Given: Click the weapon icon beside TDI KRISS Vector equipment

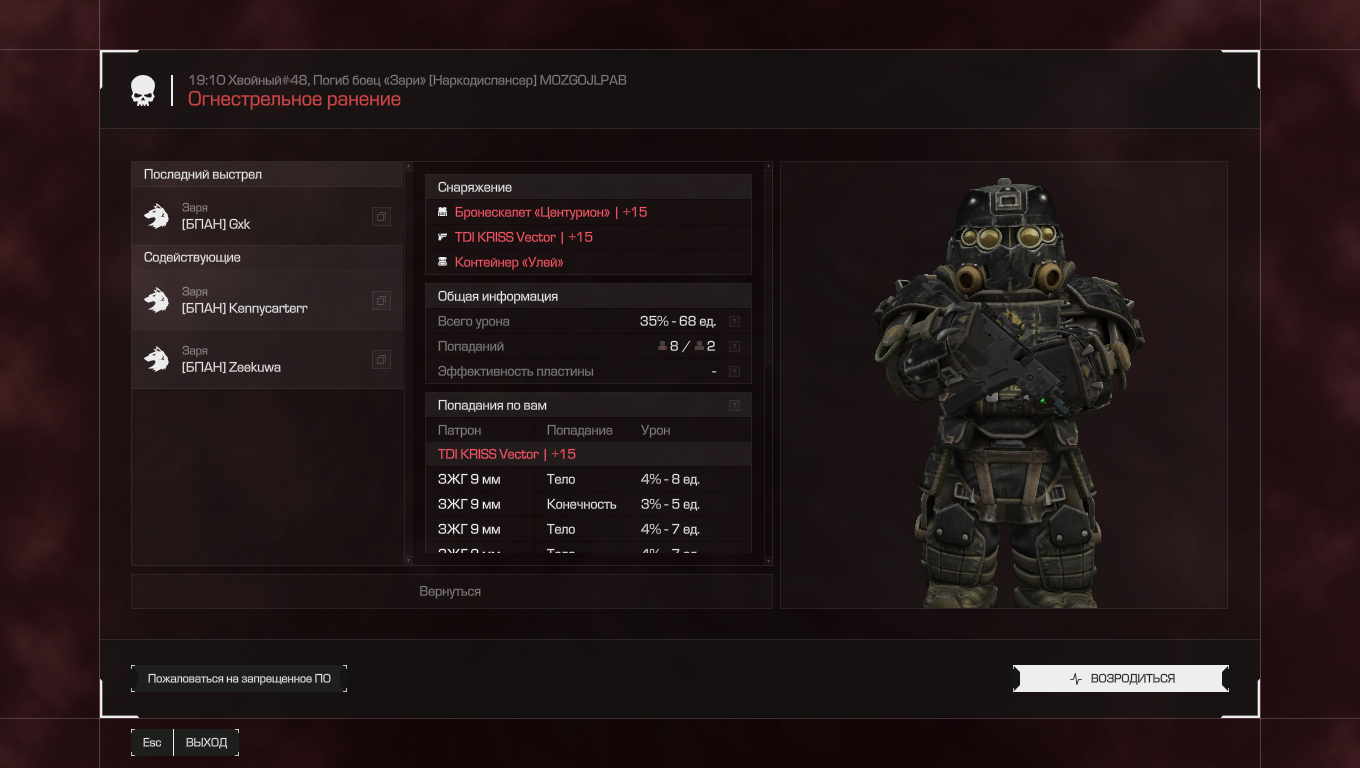Looking at the screenshot, I should point(443,237).
